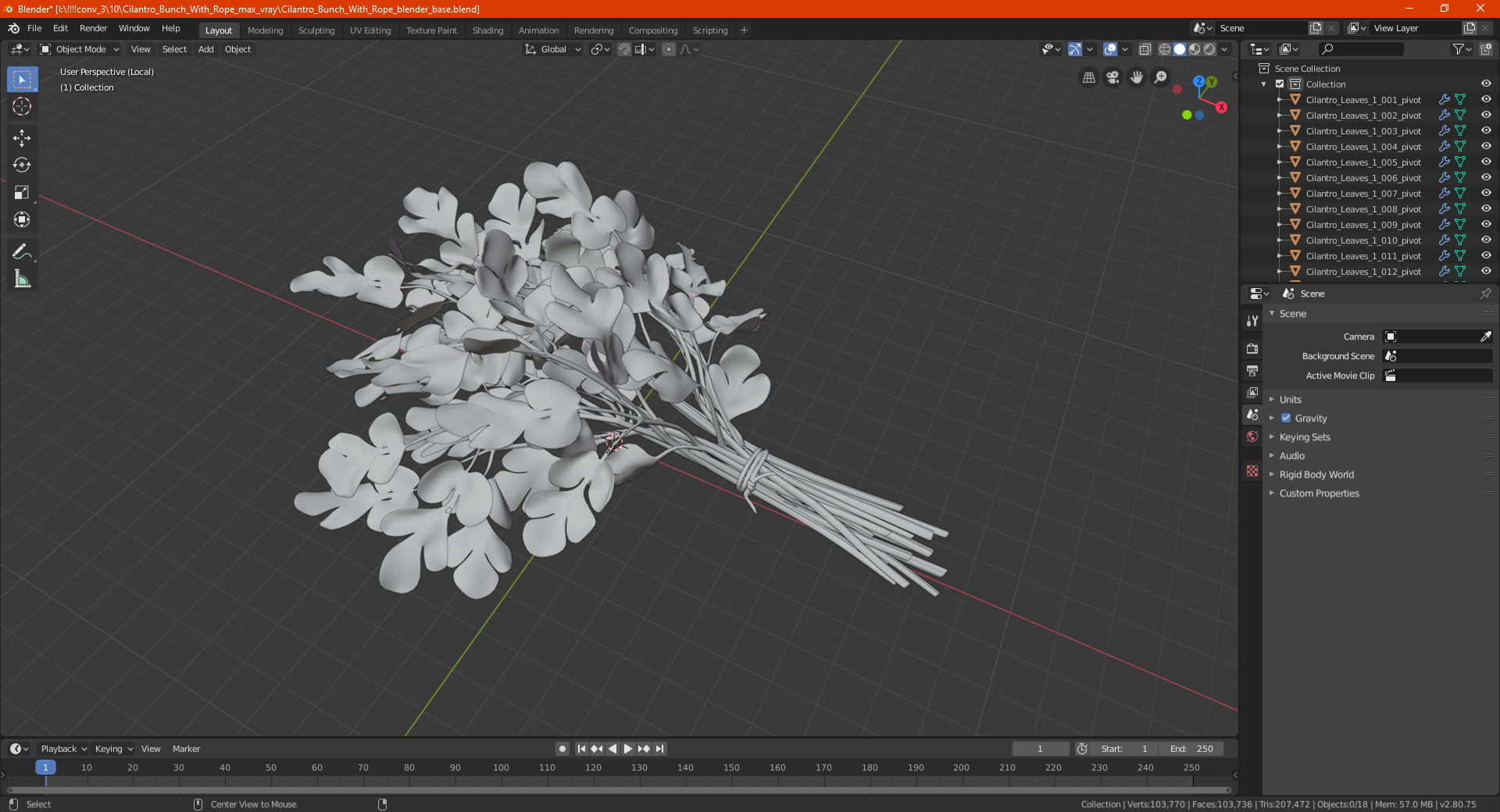Screen dimensions: 1500x812
Task: Expand the Keying Sets panel
Action: tap(1304, 437)
